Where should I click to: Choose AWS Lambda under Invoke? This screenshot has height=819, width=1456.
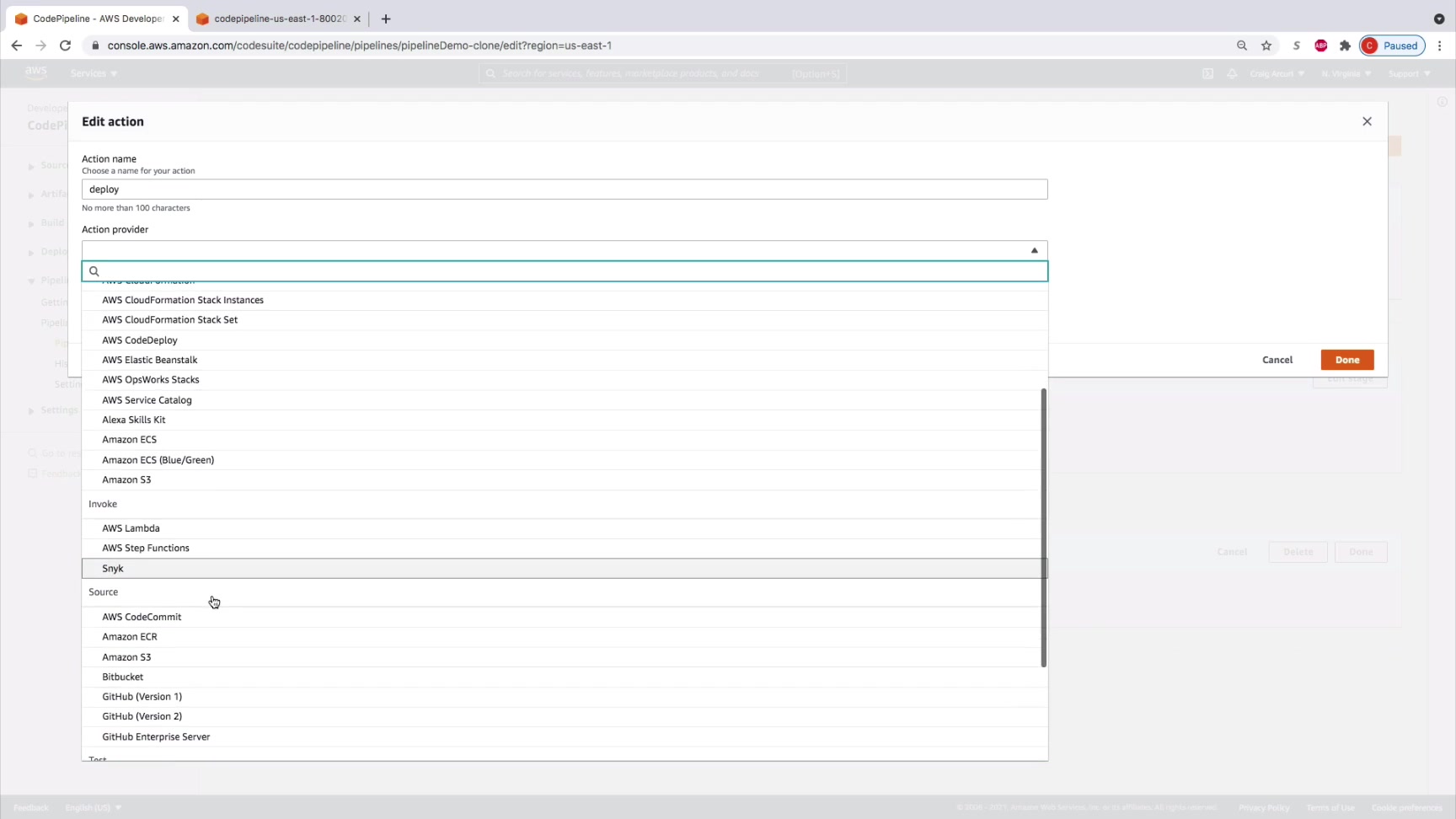[565, 528]
